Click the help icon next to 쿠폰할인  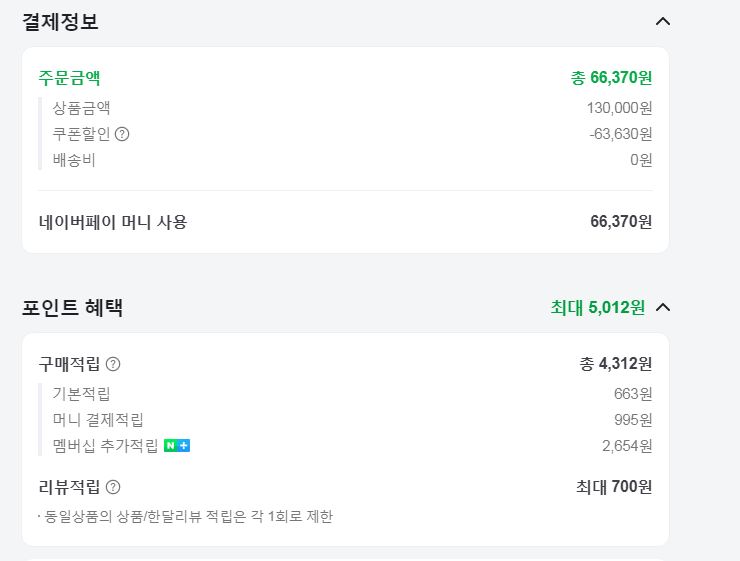click(x=122, y=134)
